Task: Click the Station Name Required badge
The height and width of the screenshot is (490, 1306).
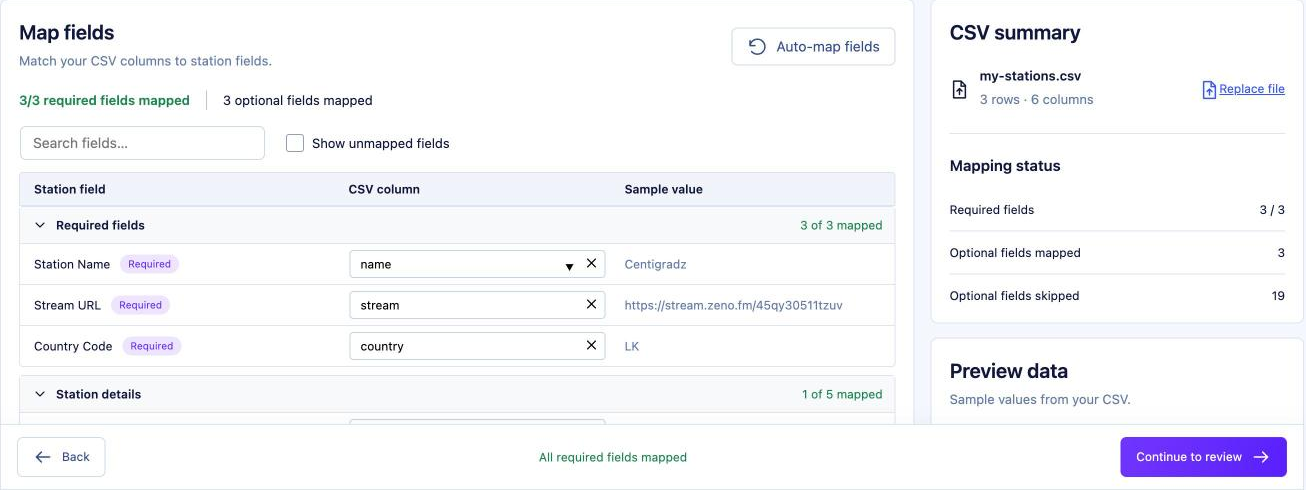Action: (x=149, y=264)
